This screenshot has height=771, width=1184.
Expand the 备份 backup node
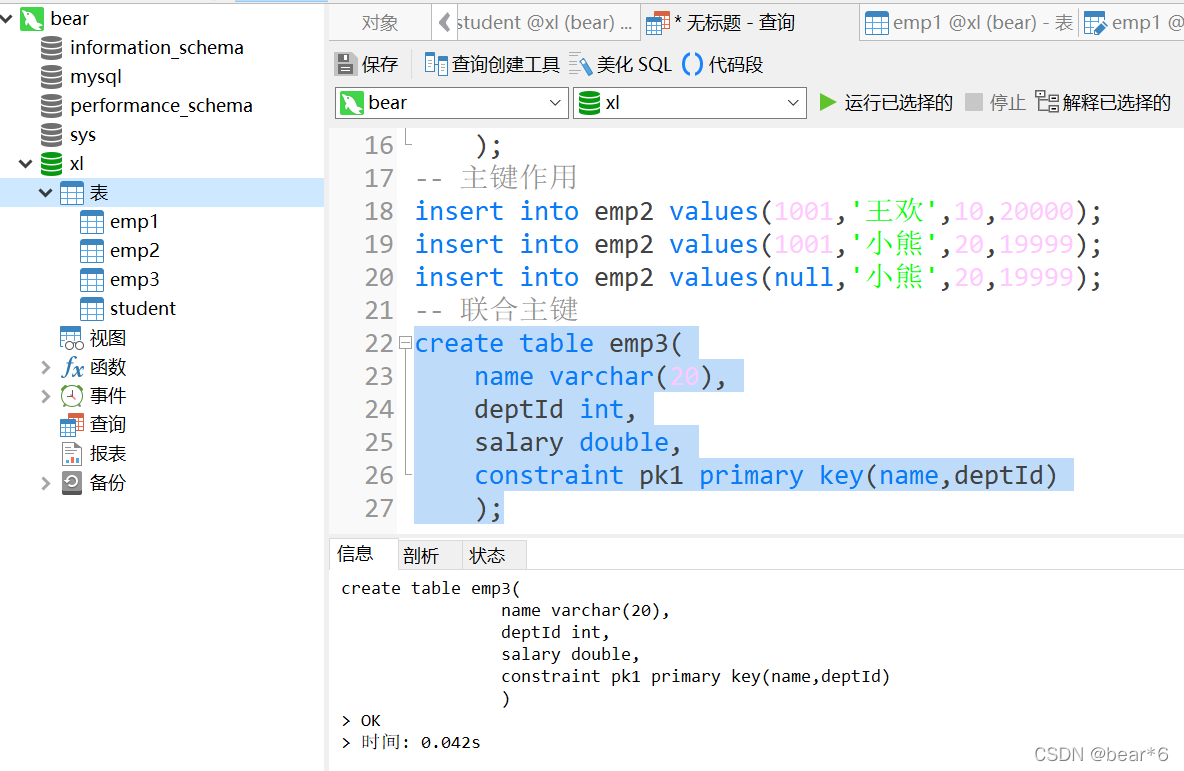point(45,483)
